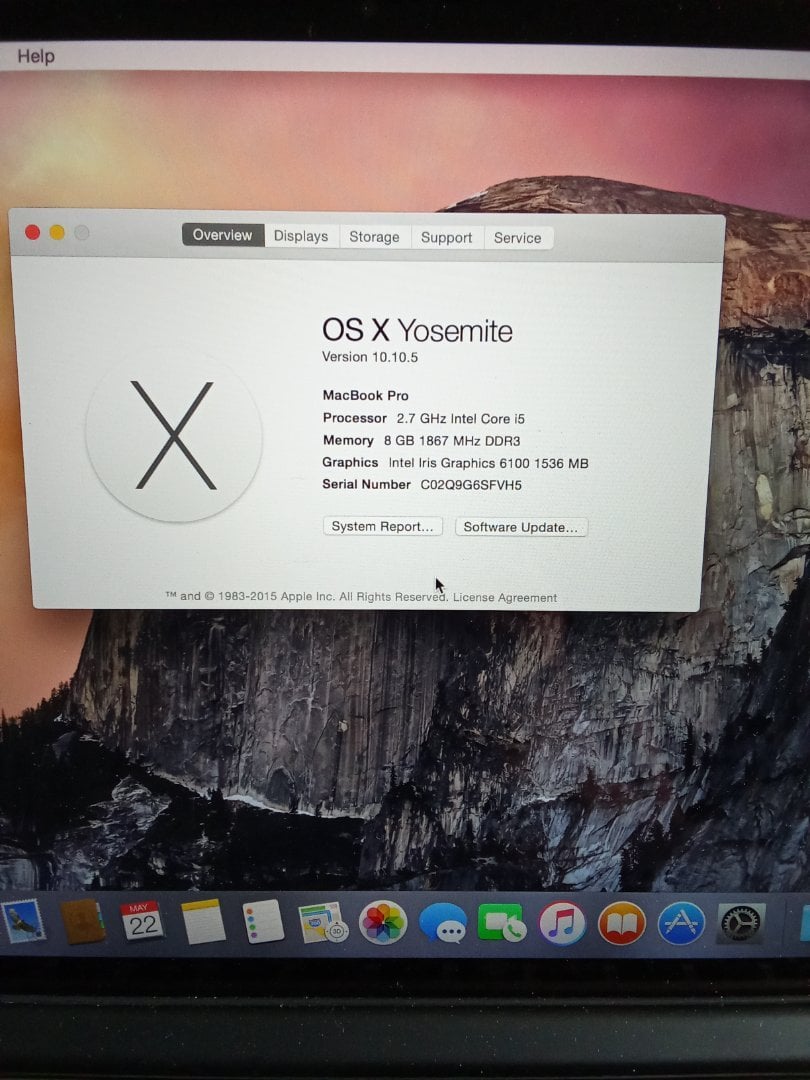The height and width of the screenshot is (1080, 810).
Task: Click the MacBook Pro model name
Action: (x=366, y=395)
